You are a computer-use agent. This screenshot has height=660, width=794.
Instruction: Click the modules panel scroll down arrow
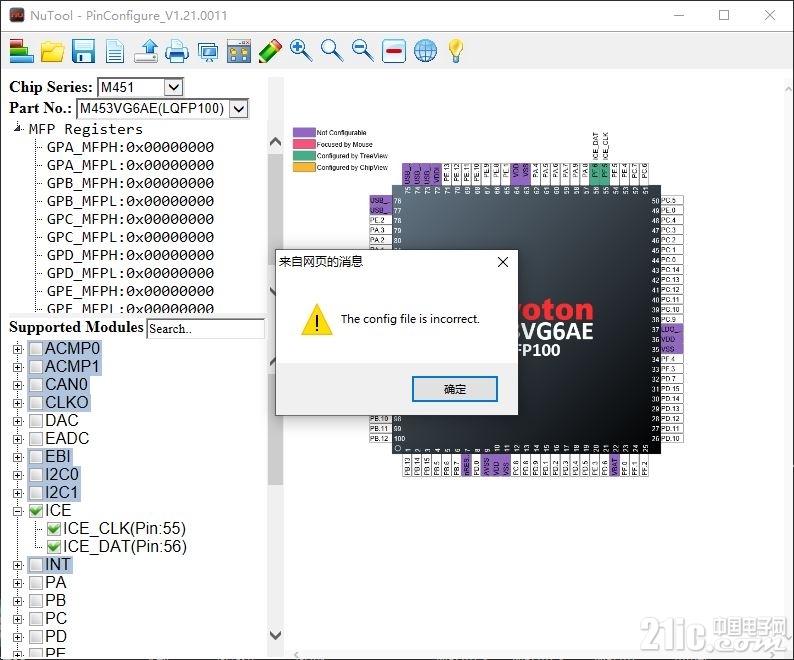pyautogui.click(x=275, y=635)
